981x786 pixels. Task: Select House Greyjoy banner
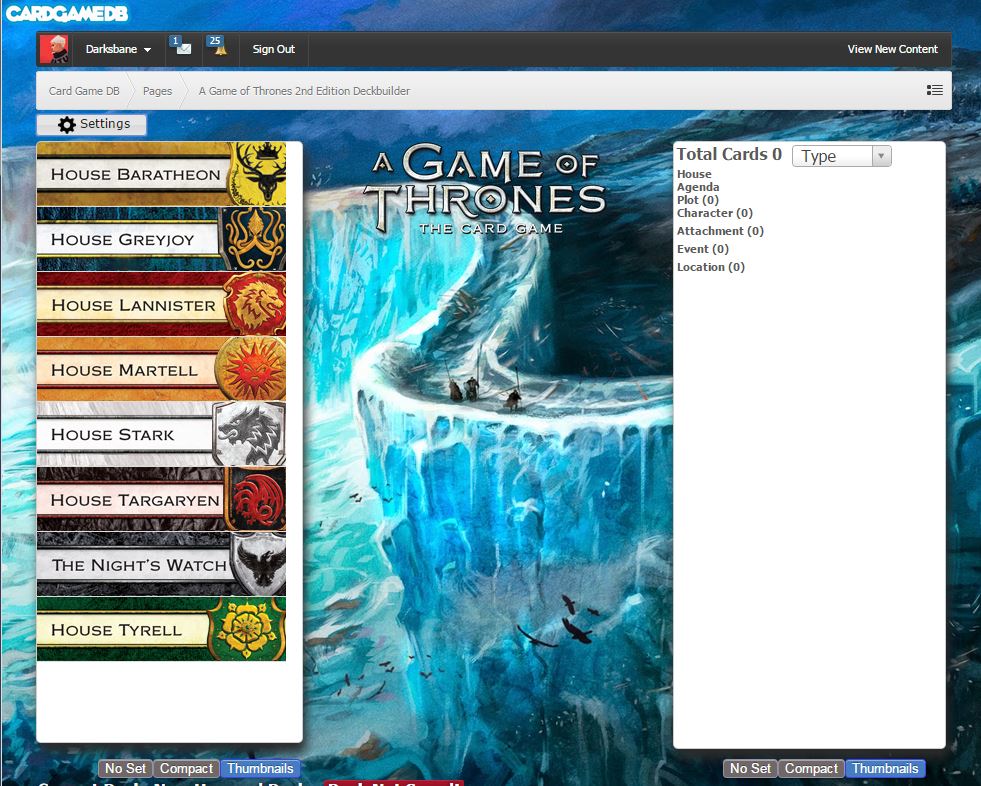tap(161, 239)
